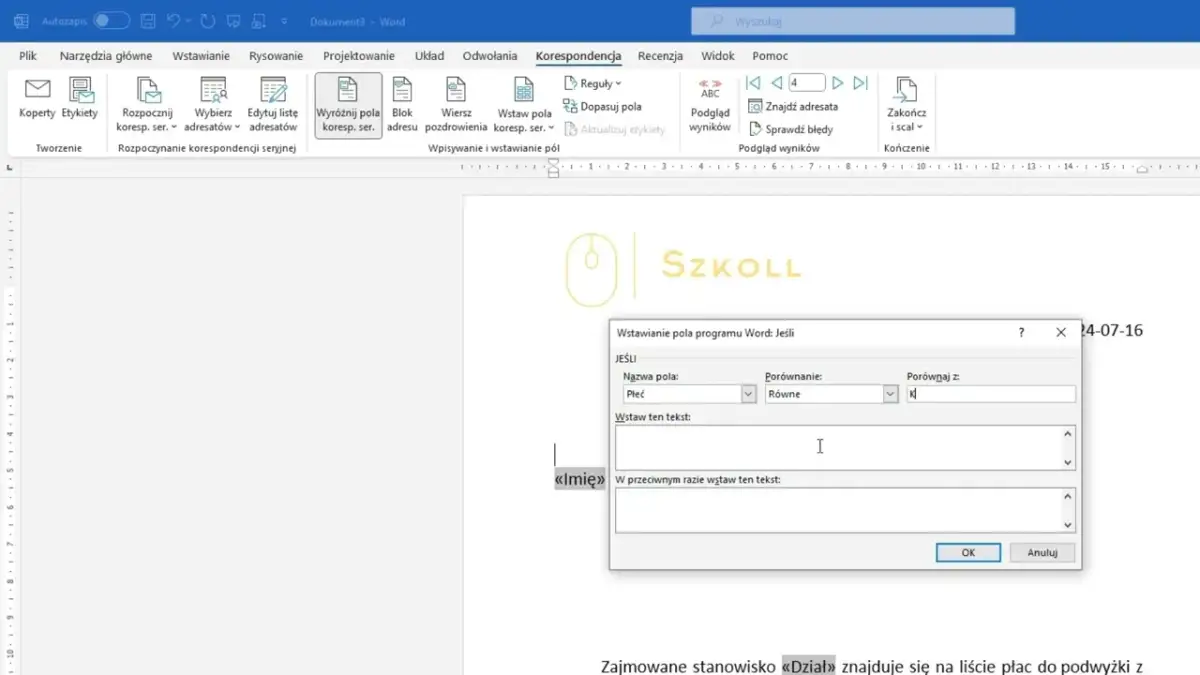Toggle Wyróżnij pola koresp. ser. highlighting
This screenshot has width=1200, height=675.
(x=347, y=102)
